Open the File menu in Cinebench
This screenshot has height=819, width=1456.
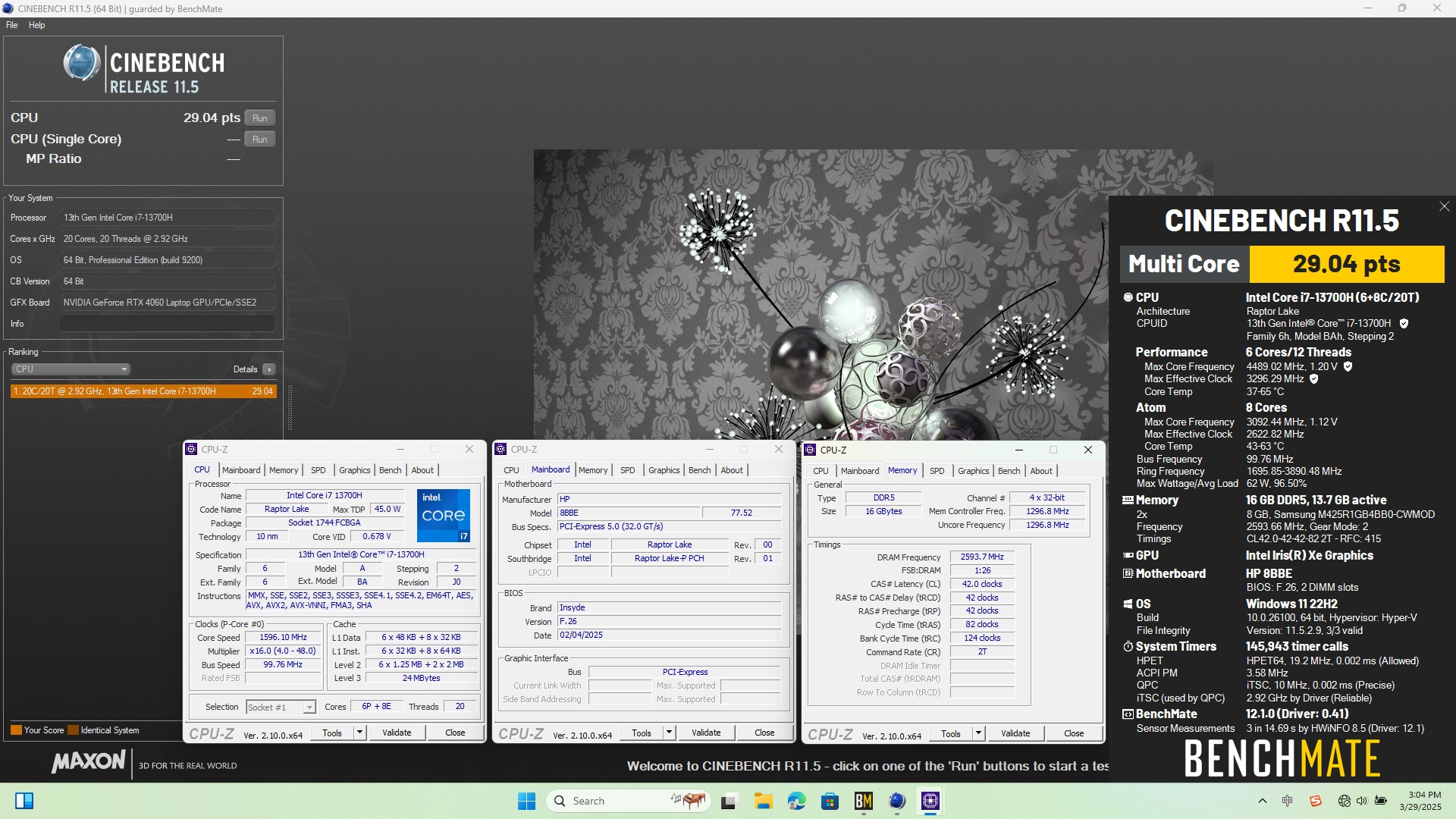(12, 25)
